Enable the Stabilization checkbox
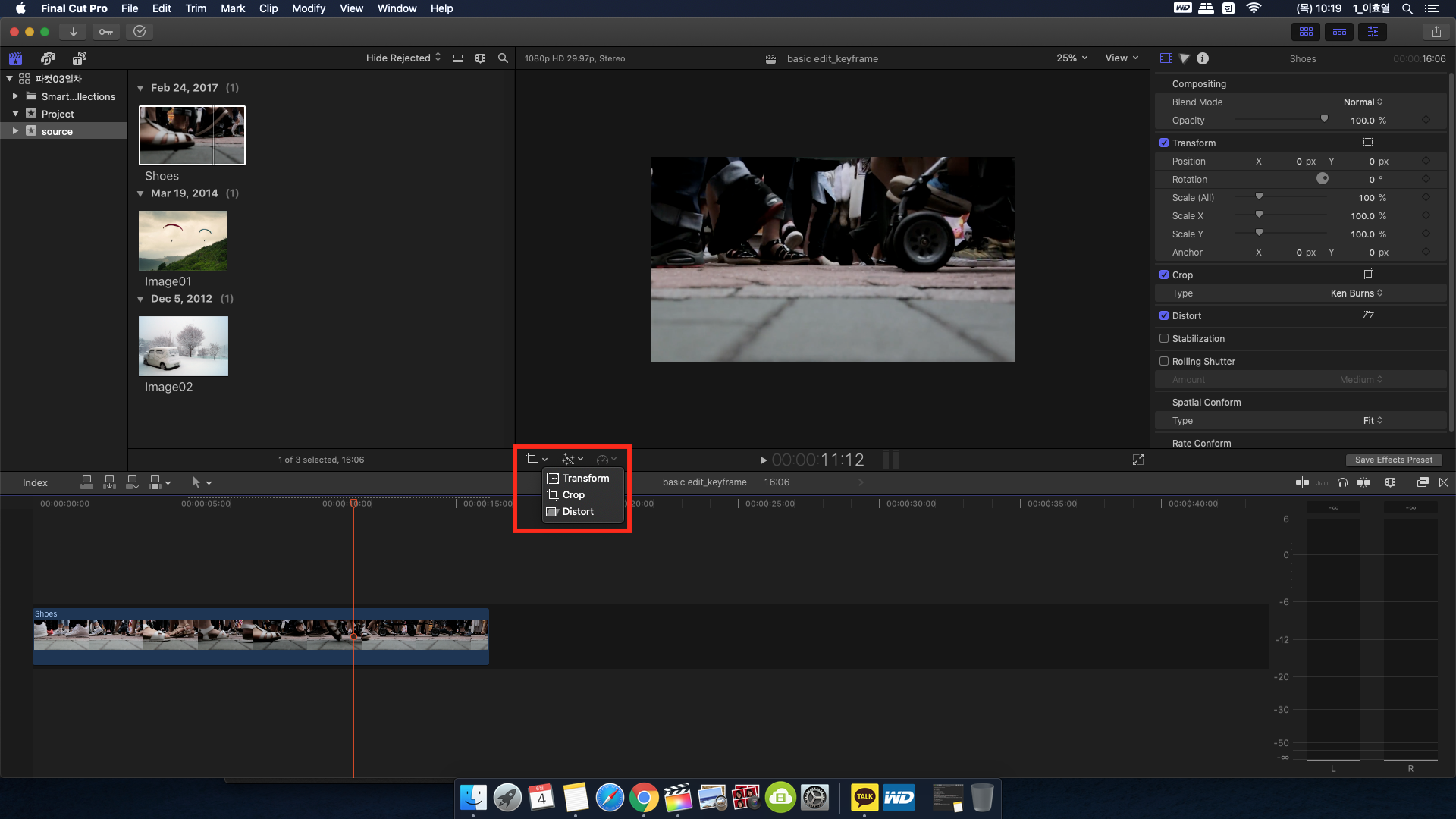 click(1164, 339)
